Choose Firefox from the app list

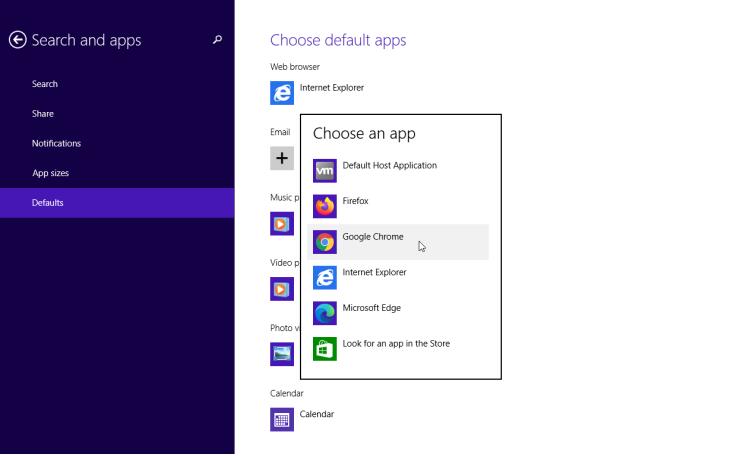tap(398, 206)
